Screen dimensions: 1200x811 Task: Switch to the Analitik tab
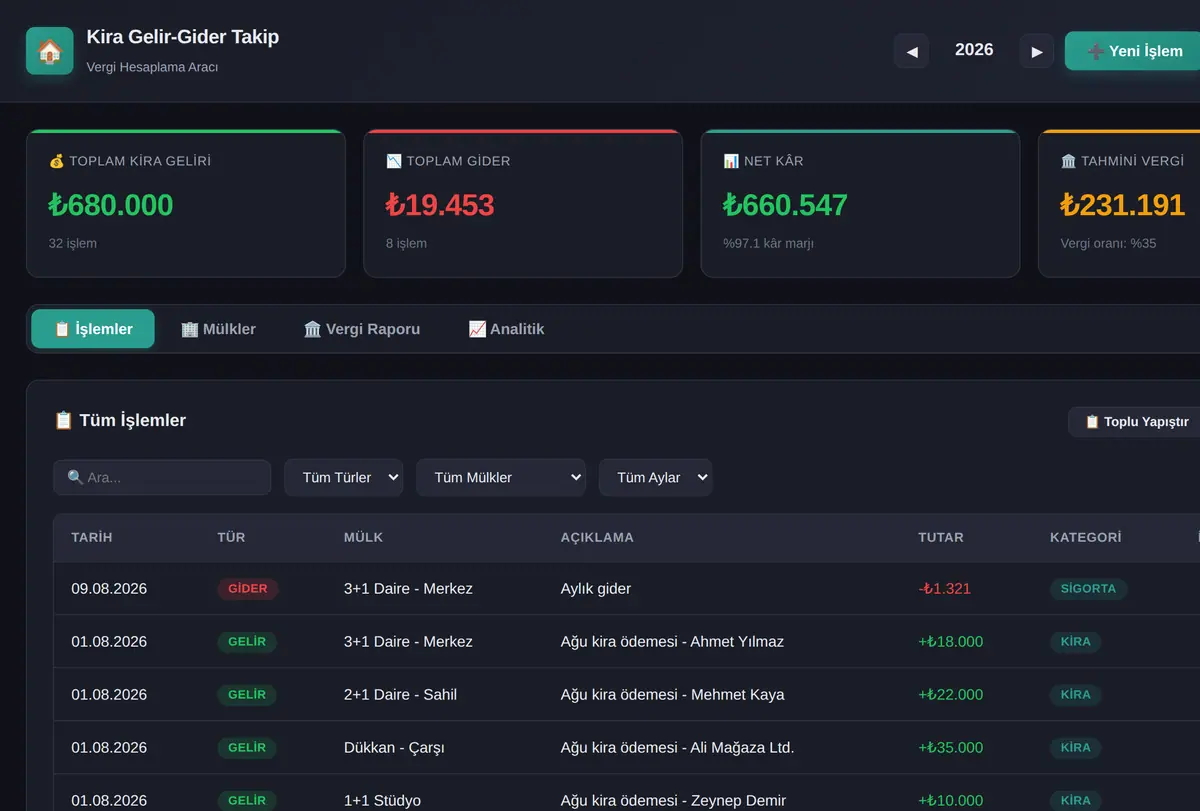click(x=506, y=329)
